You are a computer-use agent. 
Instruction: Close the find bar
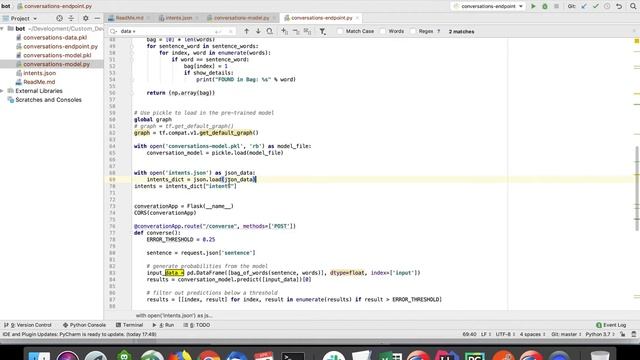coord(634,31)
